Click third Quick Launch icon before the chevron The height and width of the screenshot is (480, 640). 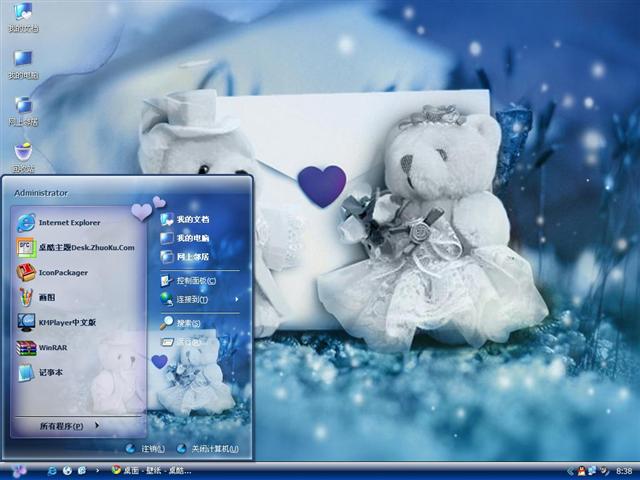coord(82,471)
